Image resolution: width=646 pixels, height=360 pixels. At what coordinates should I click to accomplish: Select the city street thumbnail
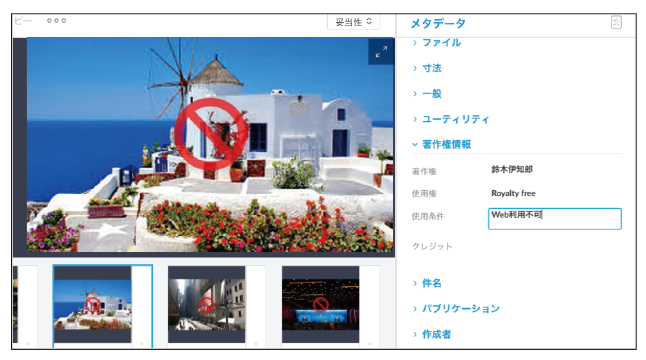pyautogui.click(x=206, y=304)
